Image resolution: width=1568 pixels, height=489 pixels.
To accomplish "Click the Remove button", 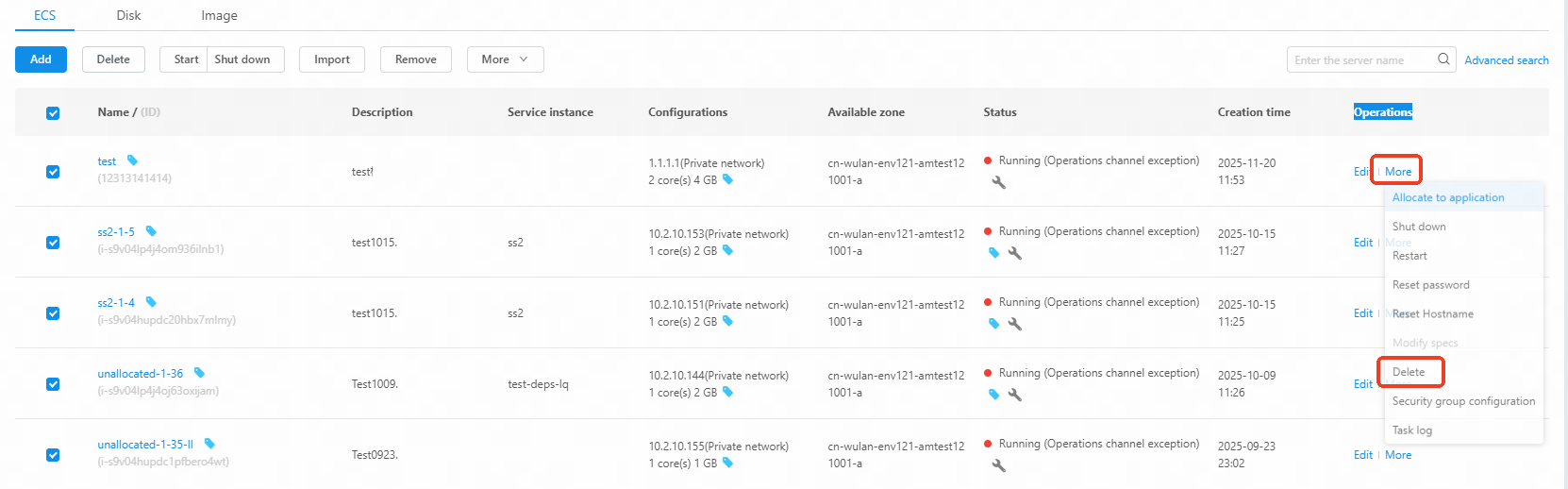I will 416,59.
